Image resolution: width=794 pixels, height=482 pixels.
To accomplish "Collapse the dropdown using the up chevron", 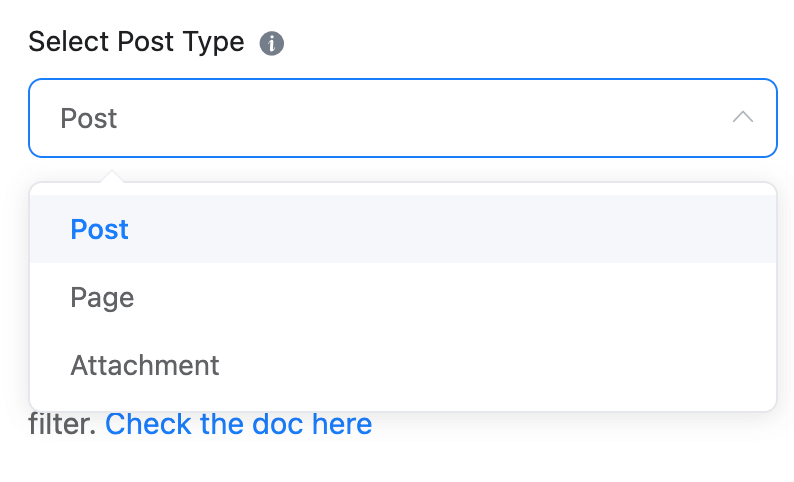I will click(x=742, y=118).
